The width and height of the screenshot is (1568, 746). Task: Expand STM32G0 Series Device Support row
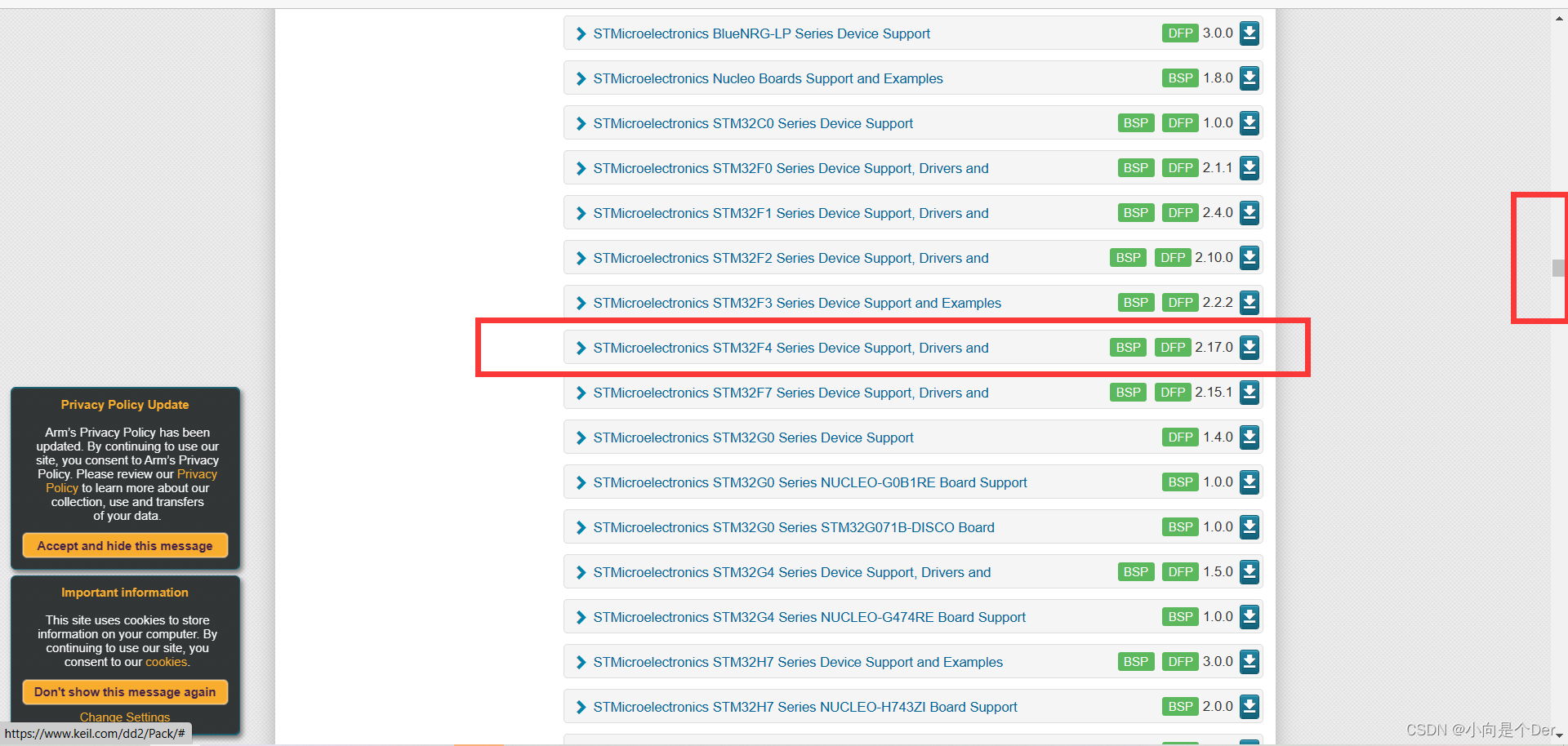pos(581,437)
